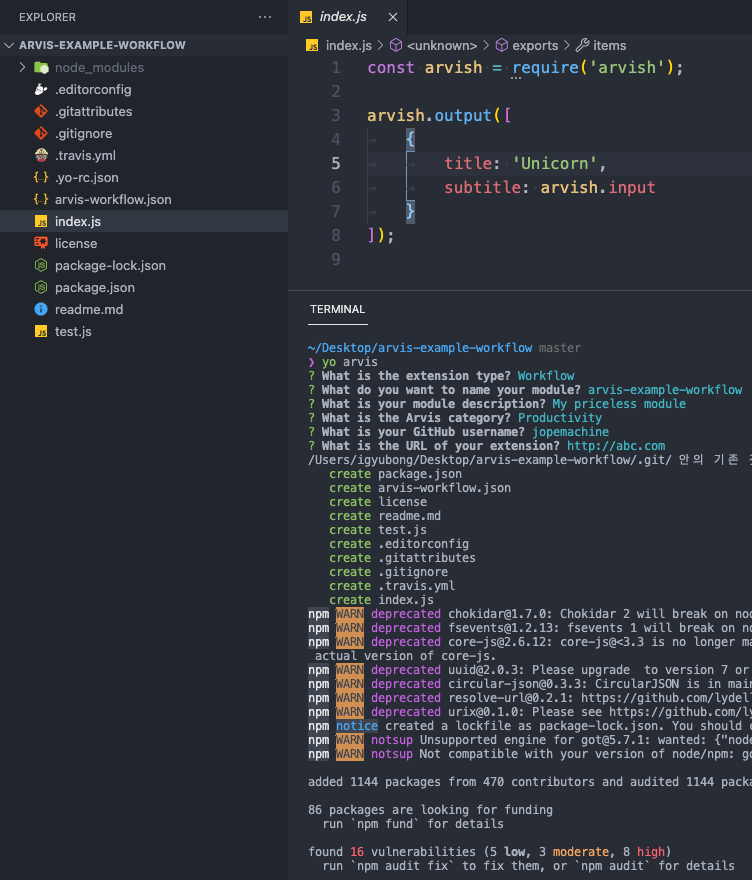
Task: Click the JS icon in breadcrumb
Action: click(312, 45)
